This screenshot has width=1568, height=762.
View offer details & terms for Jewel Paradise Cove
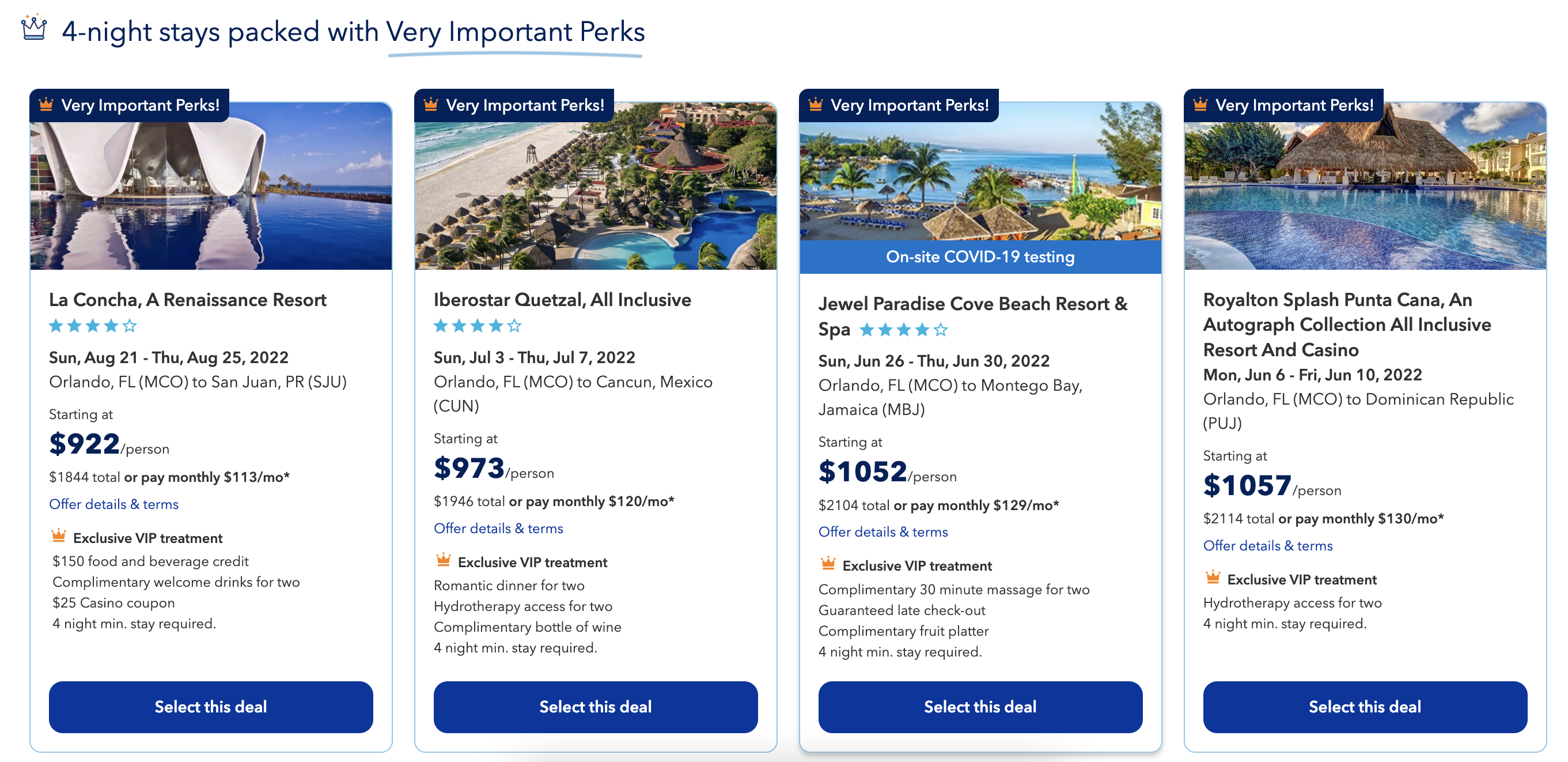883,532
